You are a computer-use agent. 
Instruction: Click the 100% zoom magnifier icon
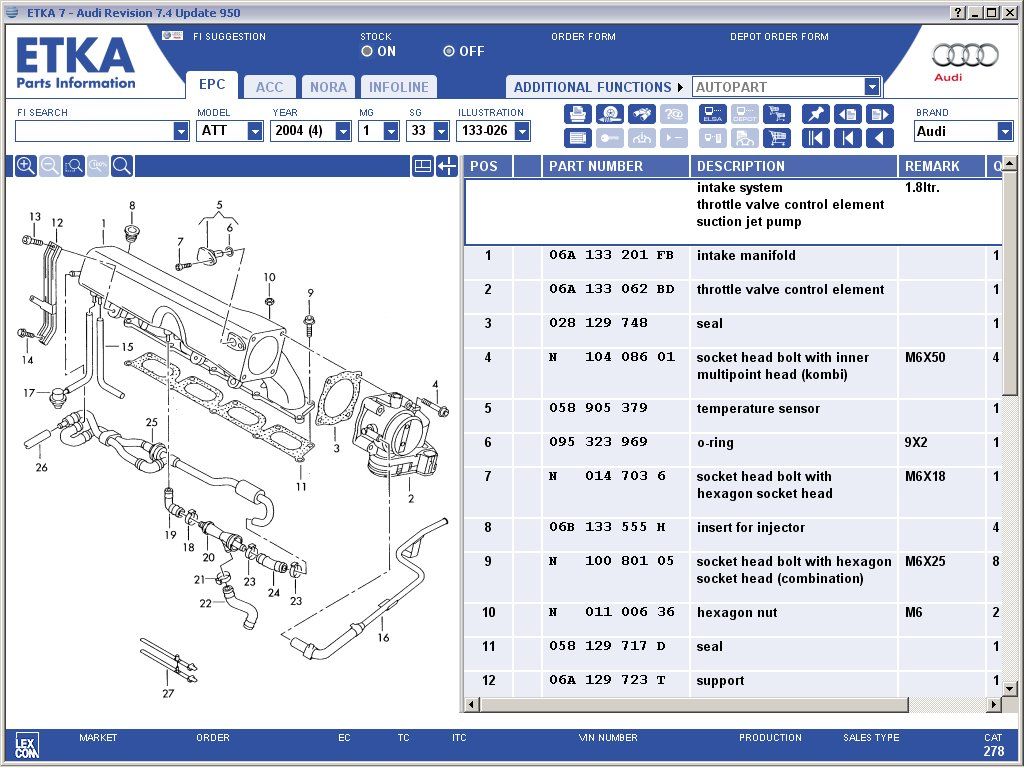(98, 166)
